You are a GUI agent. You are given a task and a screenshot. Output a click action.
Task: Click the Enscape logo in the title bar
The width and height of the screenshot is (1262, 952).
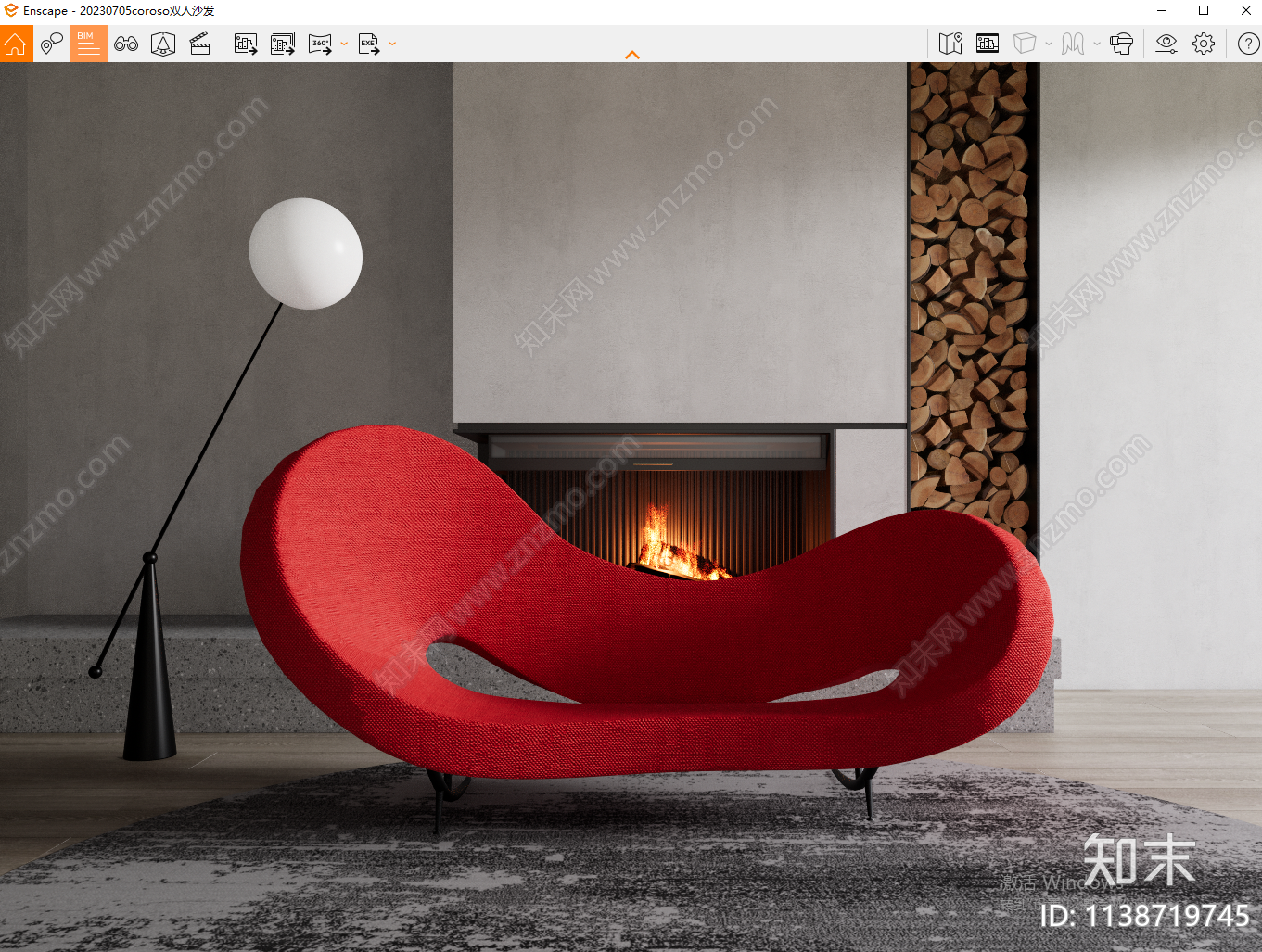(11, 10)
